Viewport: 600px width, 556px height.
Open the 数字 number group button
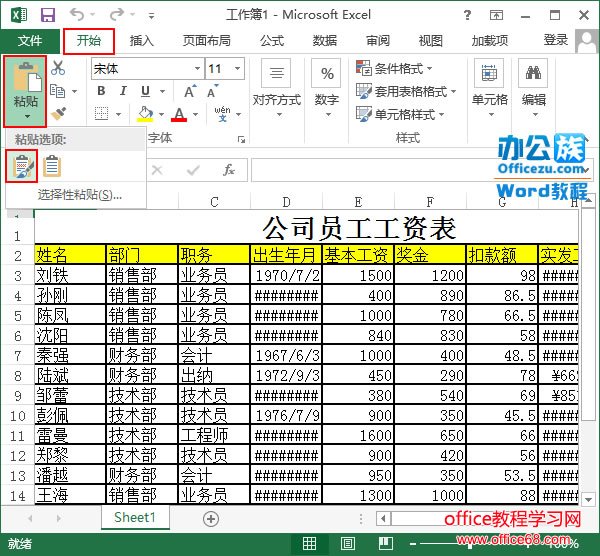click(326, 90)
